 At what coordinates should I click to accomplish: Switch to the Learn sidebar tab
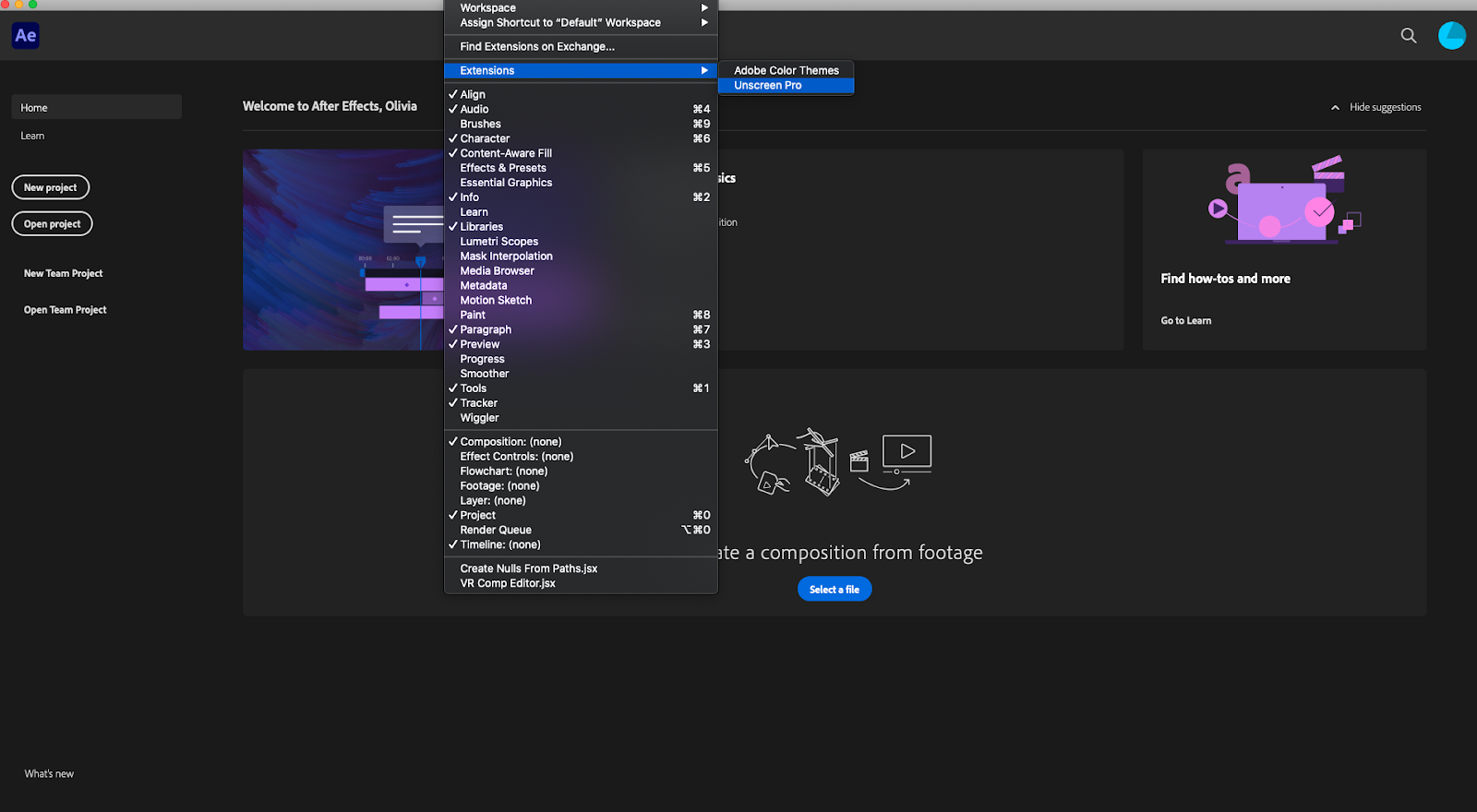tap(33, 136)
